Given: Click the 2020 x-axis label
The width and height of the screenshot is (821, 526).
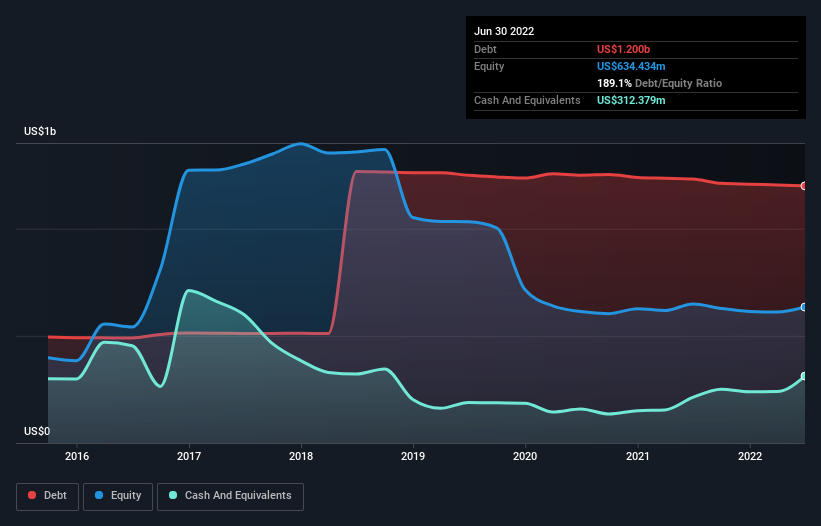Looking at the screenshot, I should (525, 456).
